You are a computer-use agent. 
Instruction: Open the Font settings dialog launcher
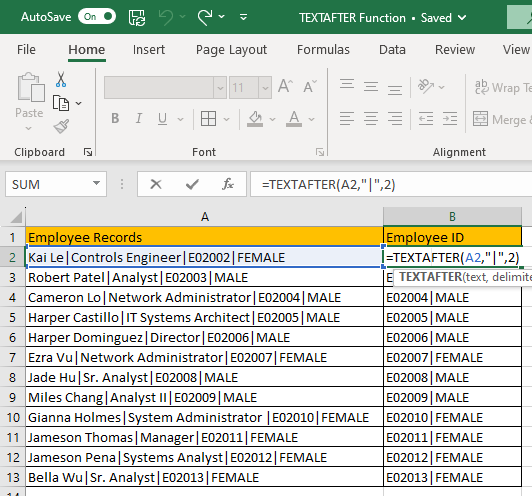pos(320,152)
